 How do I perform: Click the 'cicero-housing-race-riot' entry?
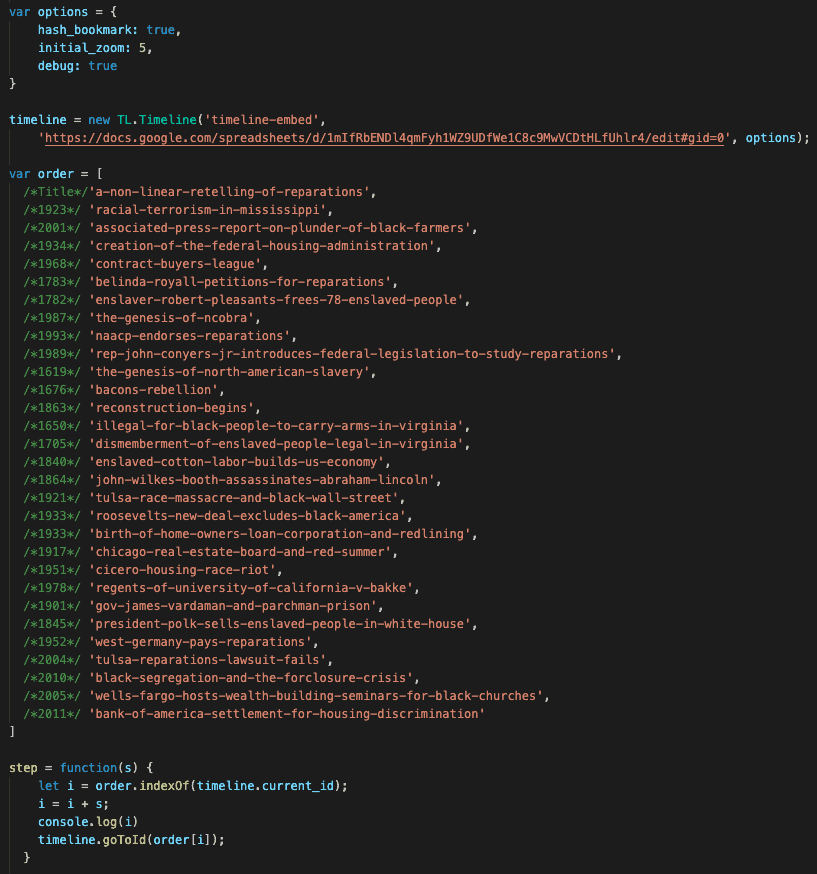(x=187, y=570)
